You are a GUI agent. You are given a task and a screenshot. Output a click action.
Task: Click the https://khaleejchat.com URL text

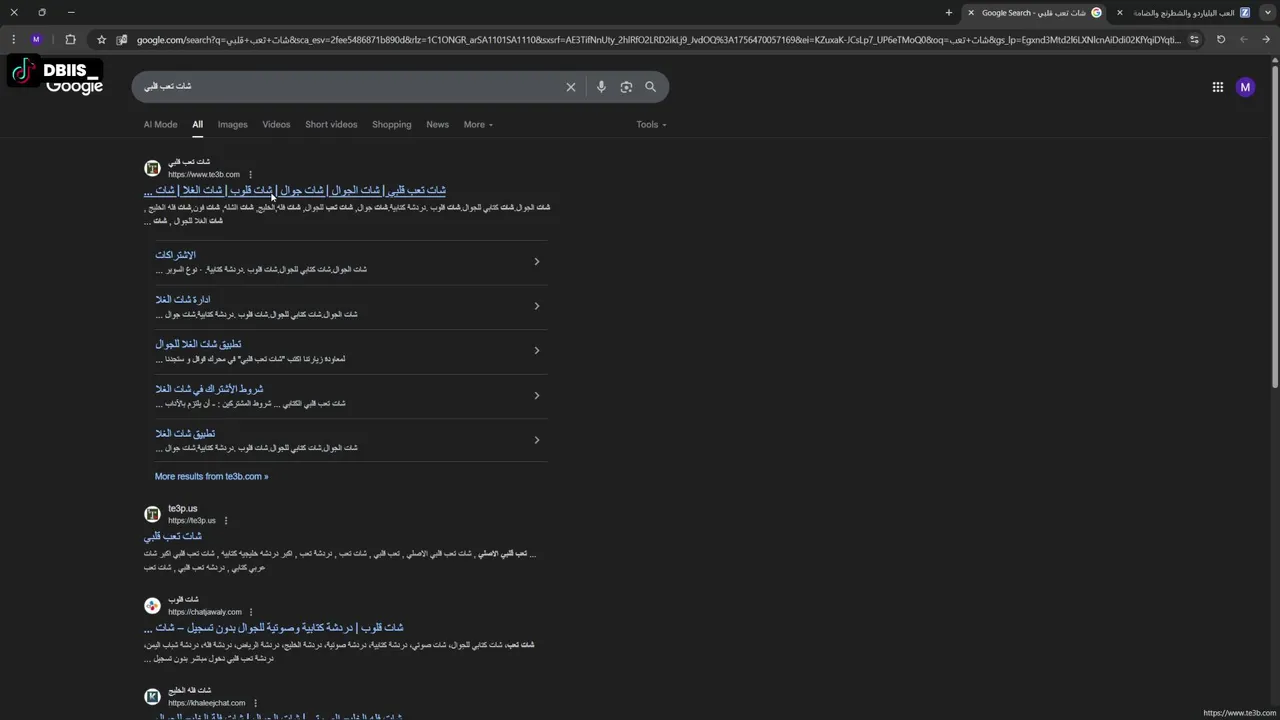coord(206,703)
